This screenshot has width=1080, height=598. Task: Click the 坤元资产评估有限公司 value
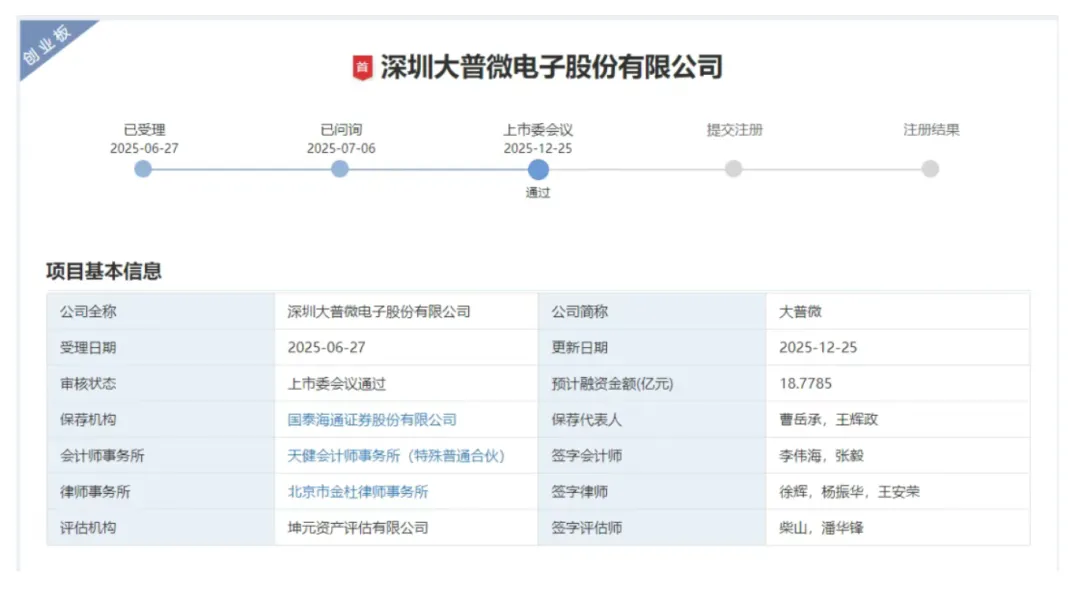tap(357, 528)
